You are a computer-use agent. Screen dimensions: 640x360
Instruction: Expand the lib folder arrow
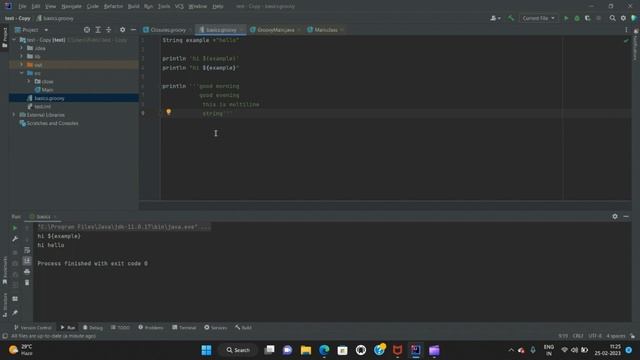point(22,56)
